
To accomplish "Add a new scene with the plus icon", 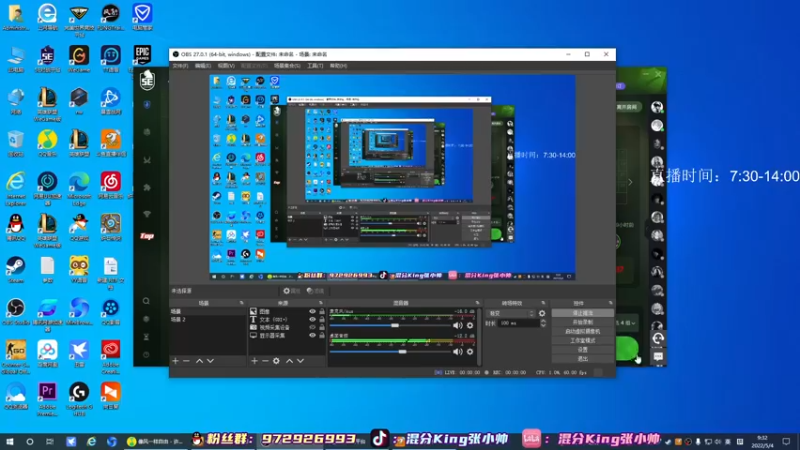I will point(176,361).
